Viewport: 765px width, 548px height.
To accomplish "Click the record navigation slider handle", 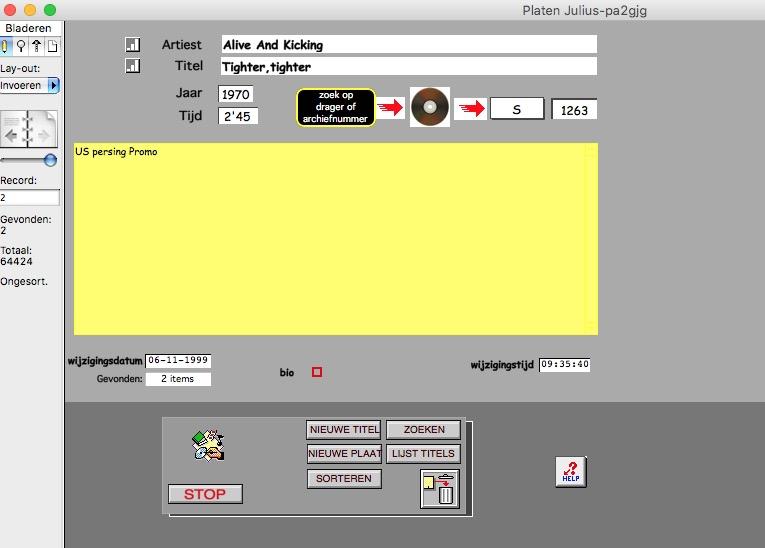I will (50, 160).
